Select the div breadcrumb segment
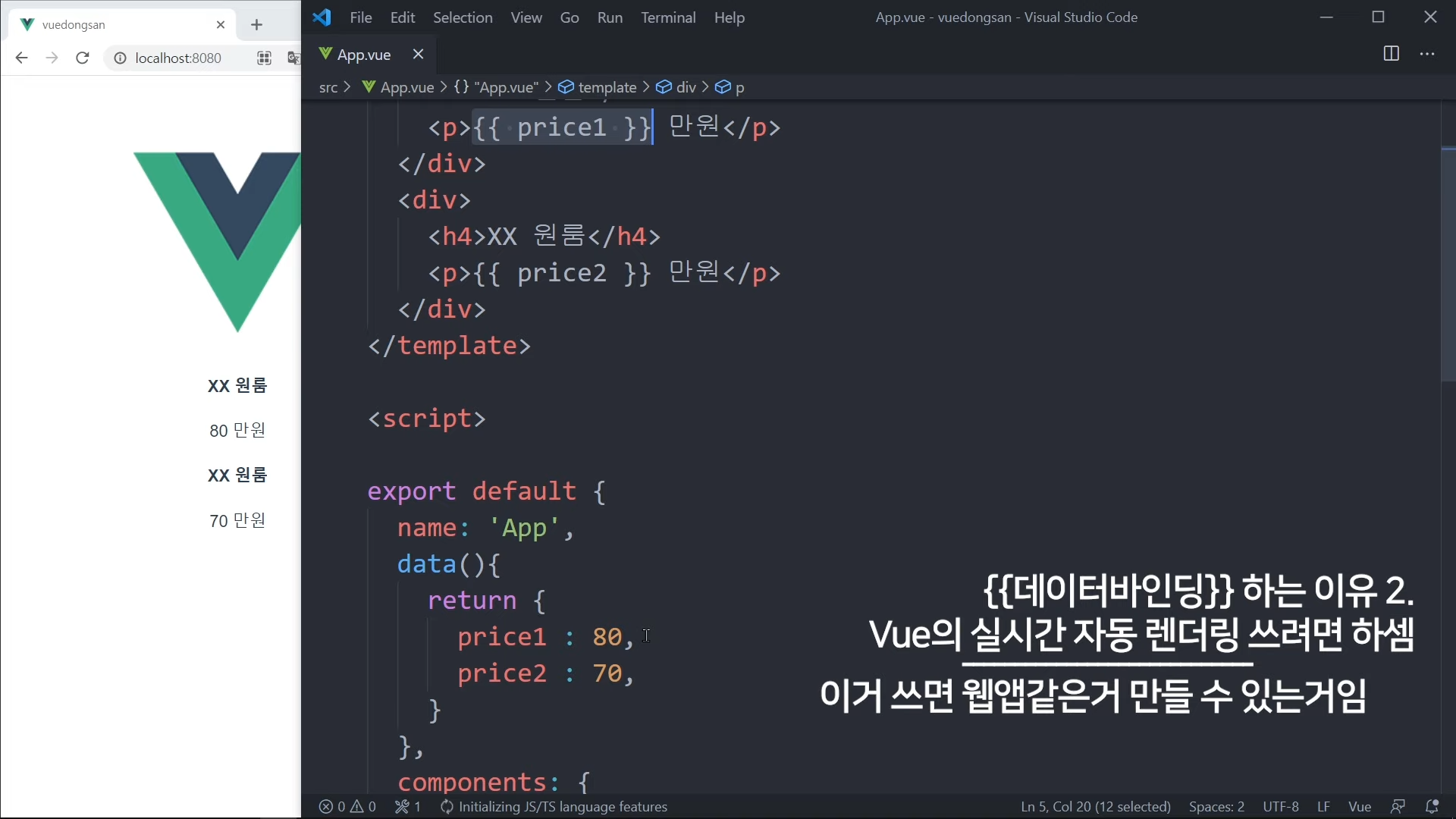This screenshot has width=1456, height=819. (686, 87)
